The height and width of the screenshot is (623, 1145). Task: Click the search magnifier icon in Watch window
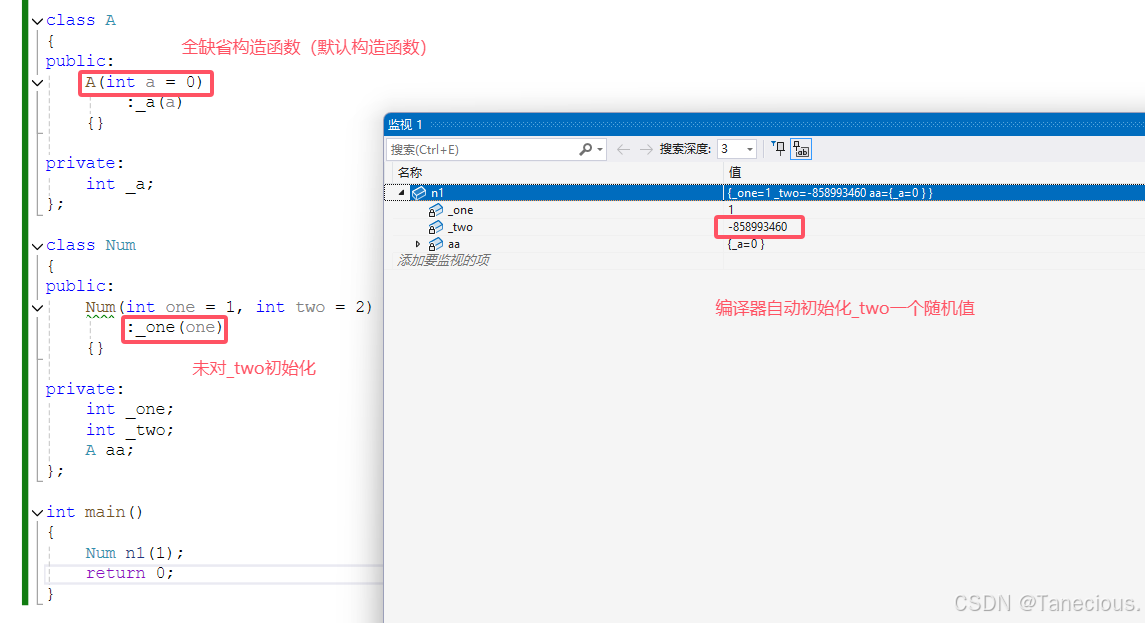click(585, 148)
